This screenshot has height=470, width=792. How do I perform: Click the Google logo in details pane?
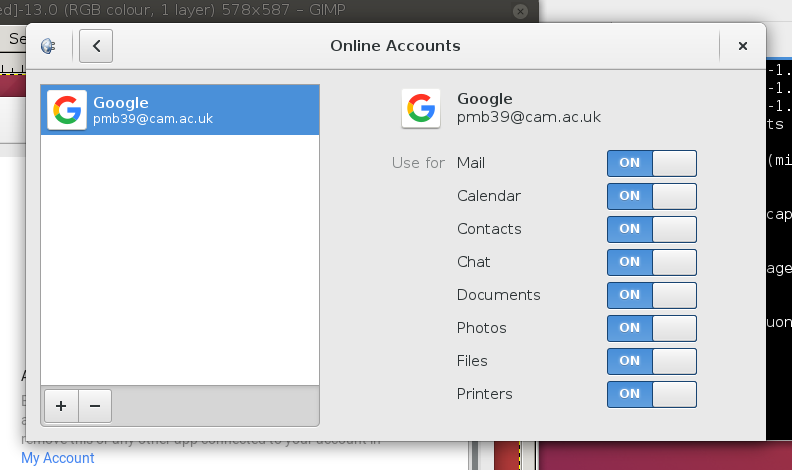tap(421, 108)
